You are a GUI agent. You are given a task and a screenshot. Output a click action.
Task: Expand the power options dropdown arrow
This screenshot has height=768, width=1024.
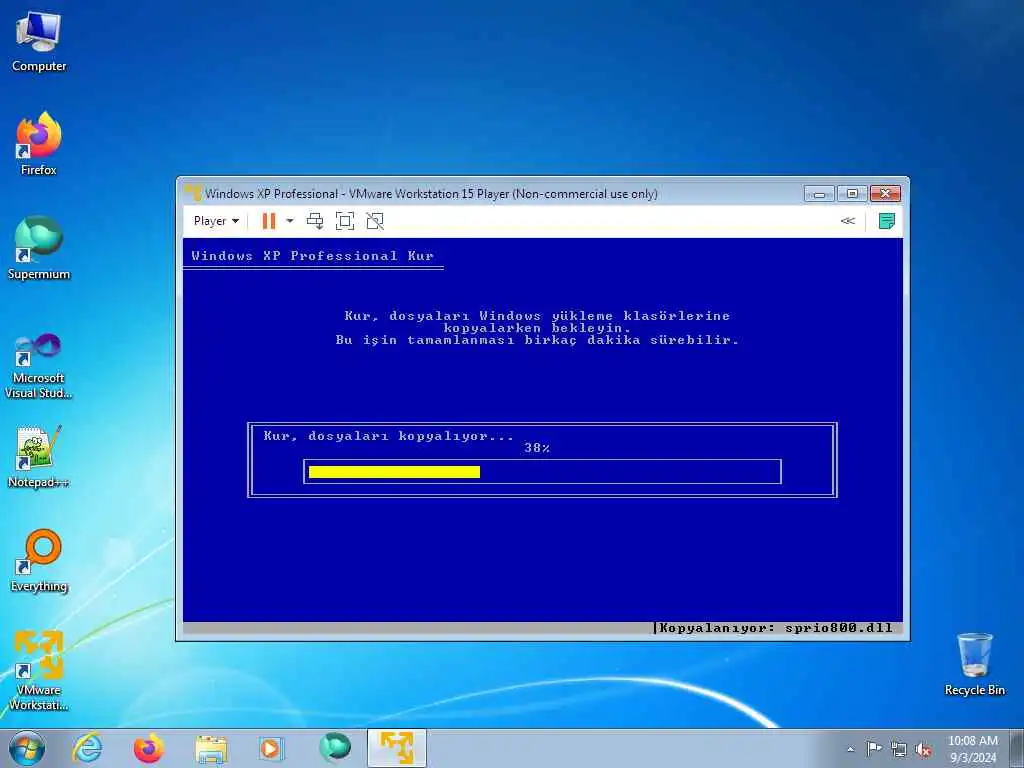coord(290,221)
